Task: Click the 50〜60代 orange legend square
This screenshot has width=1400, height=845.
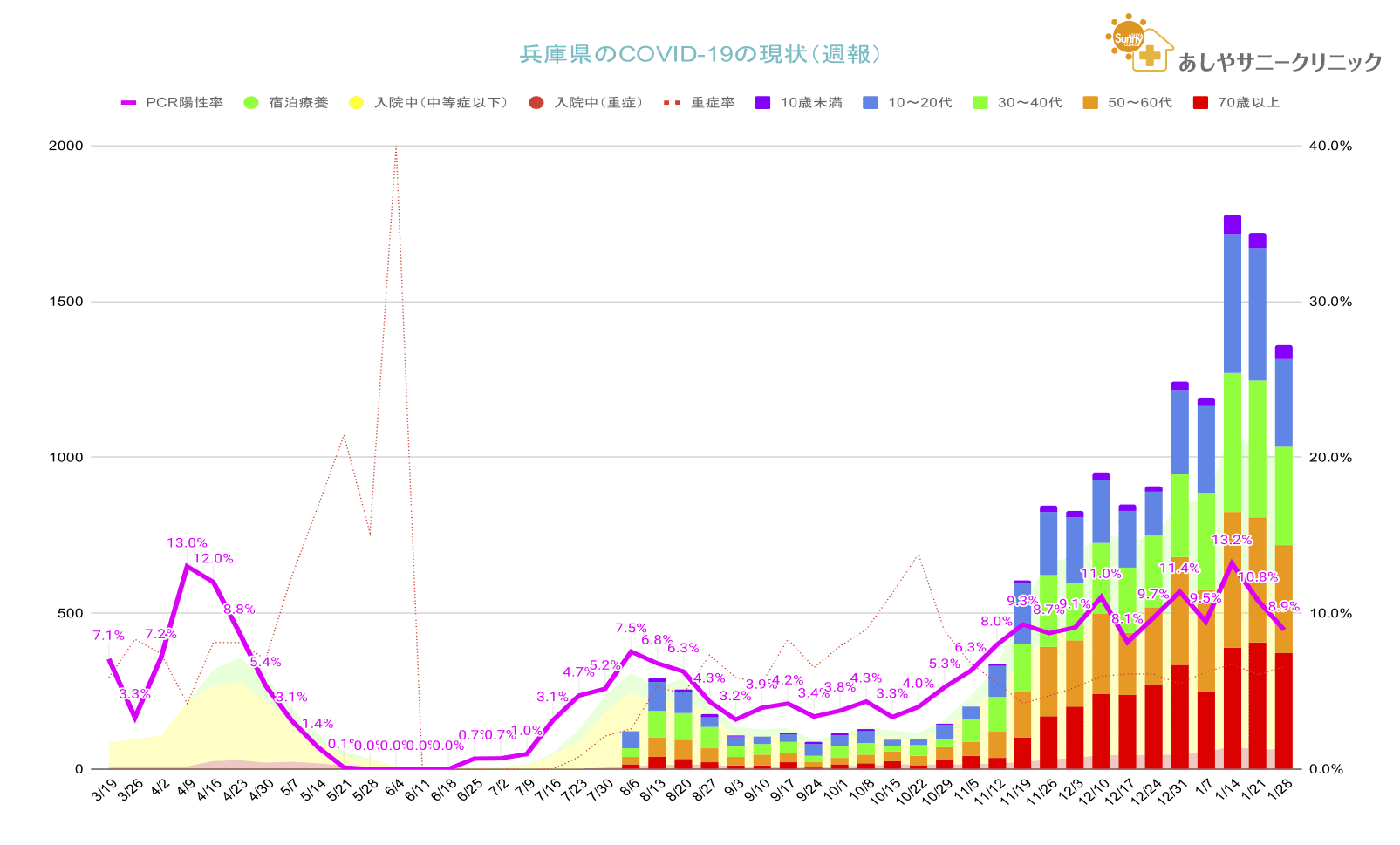Action: [x=1089, y=103]
